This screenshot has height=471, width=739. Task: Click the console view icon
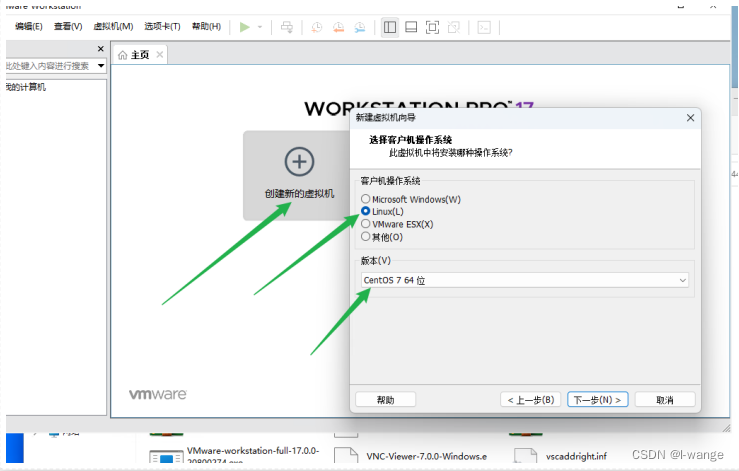point(484,27)
